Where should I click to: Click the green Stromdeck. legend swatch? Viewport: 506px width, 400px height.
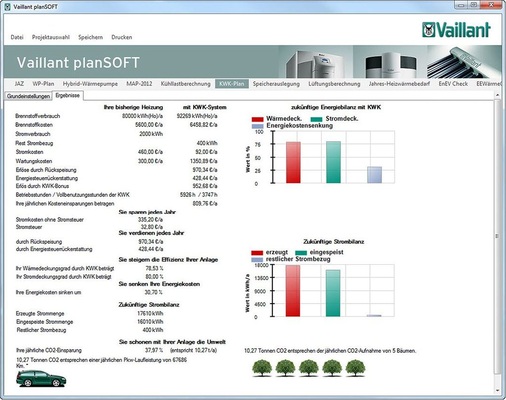316,119
